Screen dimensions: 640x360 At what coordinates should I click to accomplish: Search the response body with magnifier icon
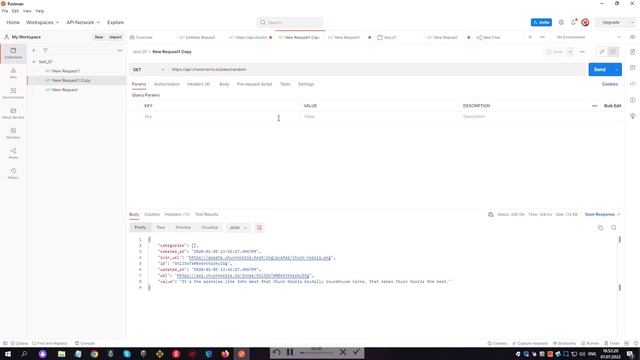[x=613, y=228]
